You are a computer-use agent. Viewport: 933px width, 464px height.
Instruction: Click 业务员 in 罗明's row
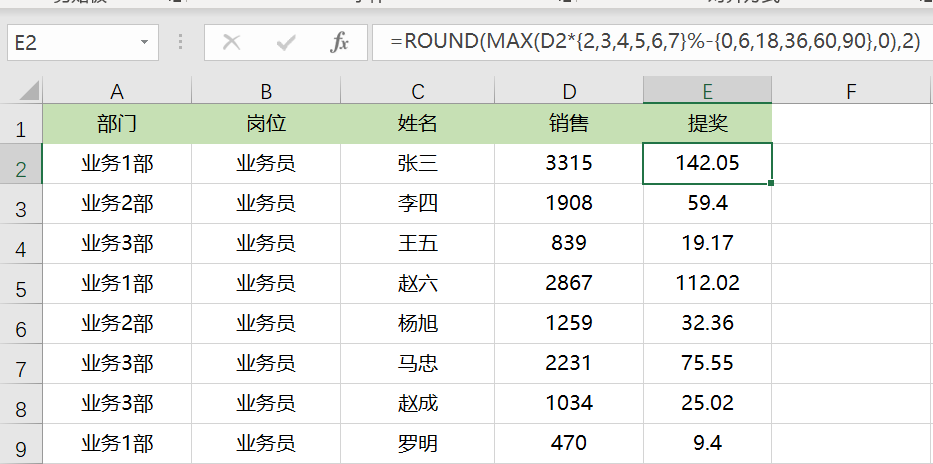pos(266,444)
